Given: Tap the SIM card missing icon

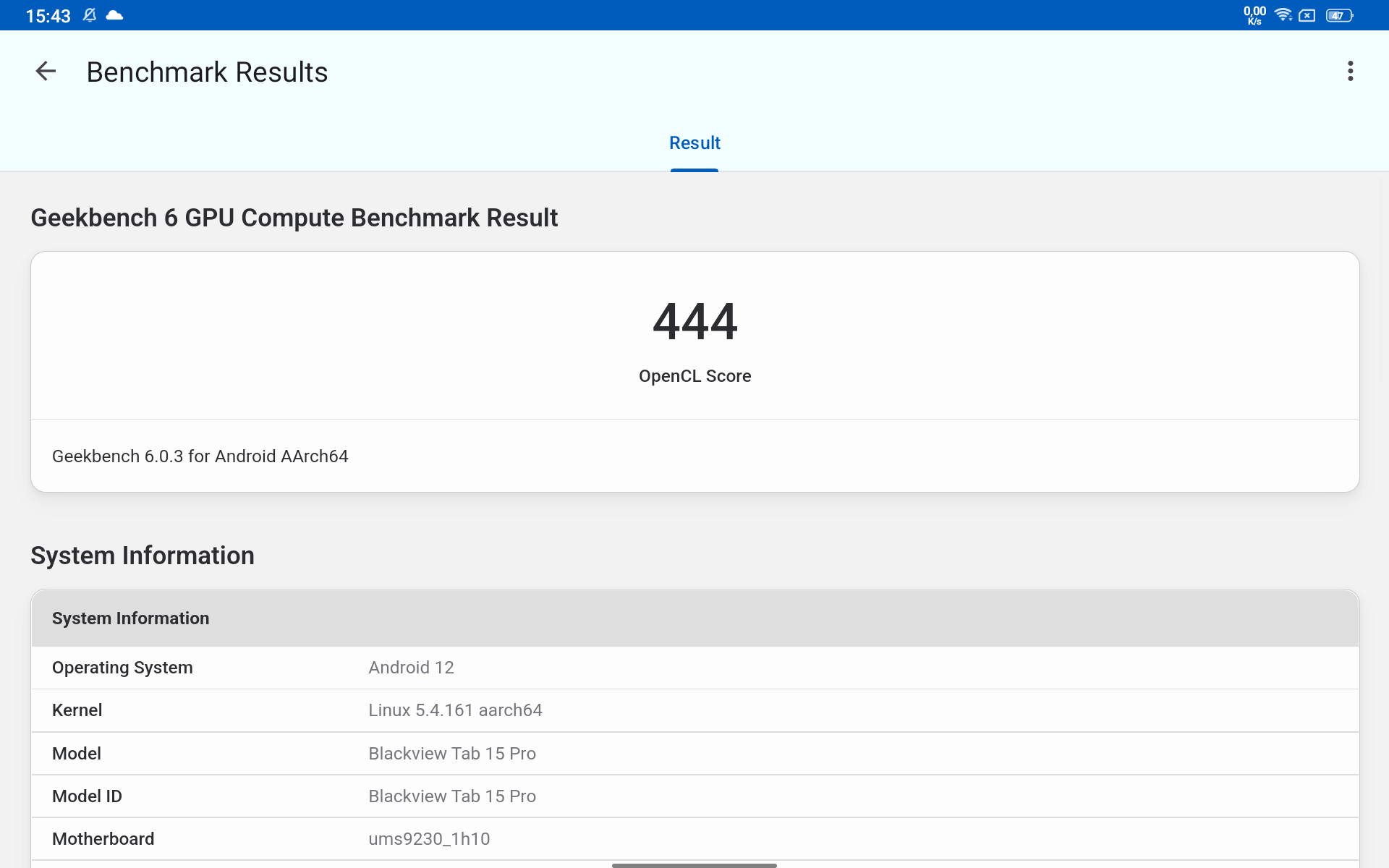Looking at the screenshot, I should (1307, 15).
